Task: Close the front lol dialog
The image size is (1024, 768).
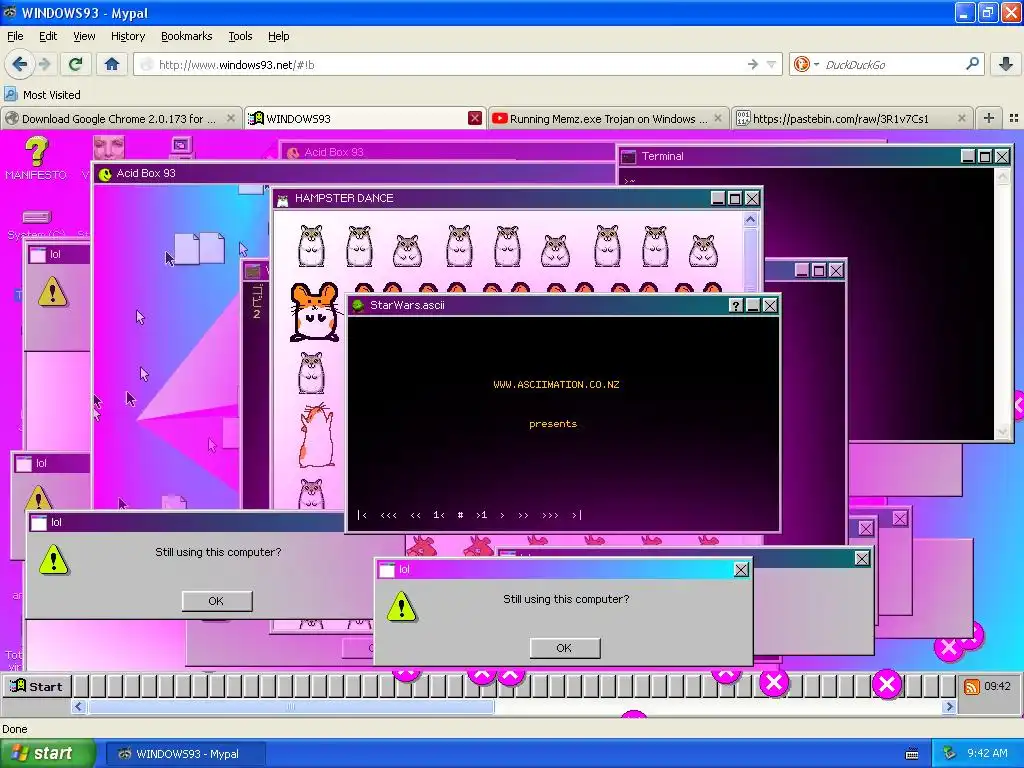Action: (x=741, y=569)
